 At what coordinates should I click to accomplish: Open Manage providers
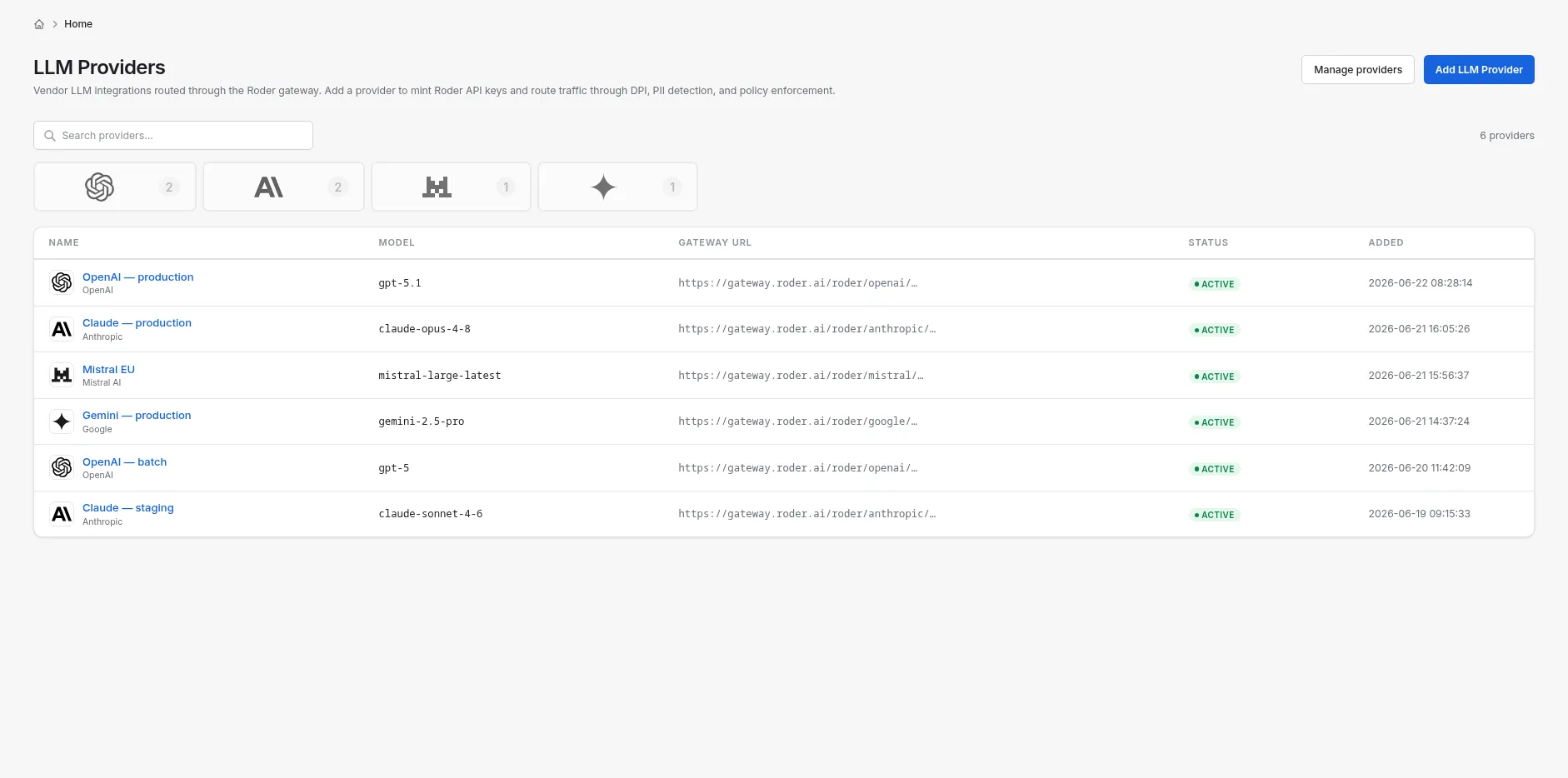point(1358,70)
